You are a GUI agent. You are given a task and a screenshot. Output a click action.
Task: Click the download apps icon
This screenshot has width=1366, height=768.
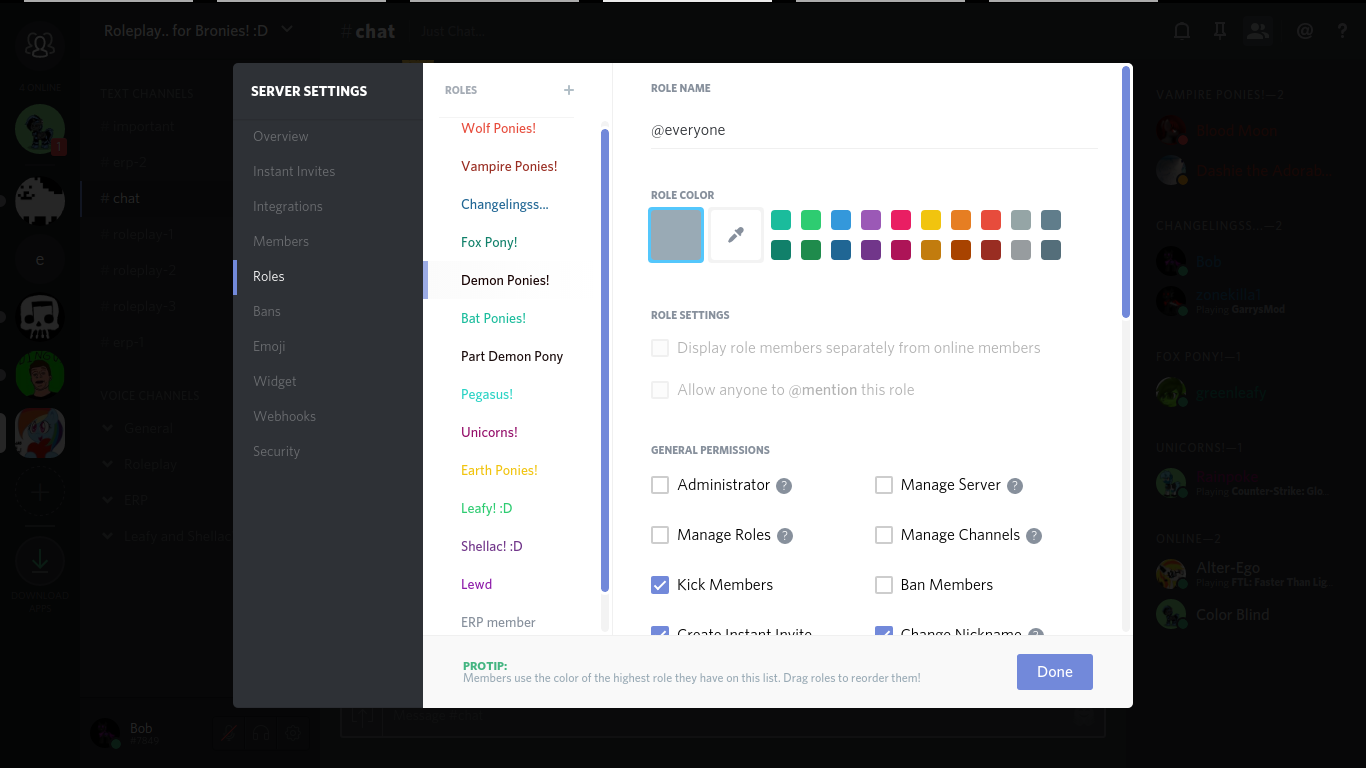tap(40, 562)
